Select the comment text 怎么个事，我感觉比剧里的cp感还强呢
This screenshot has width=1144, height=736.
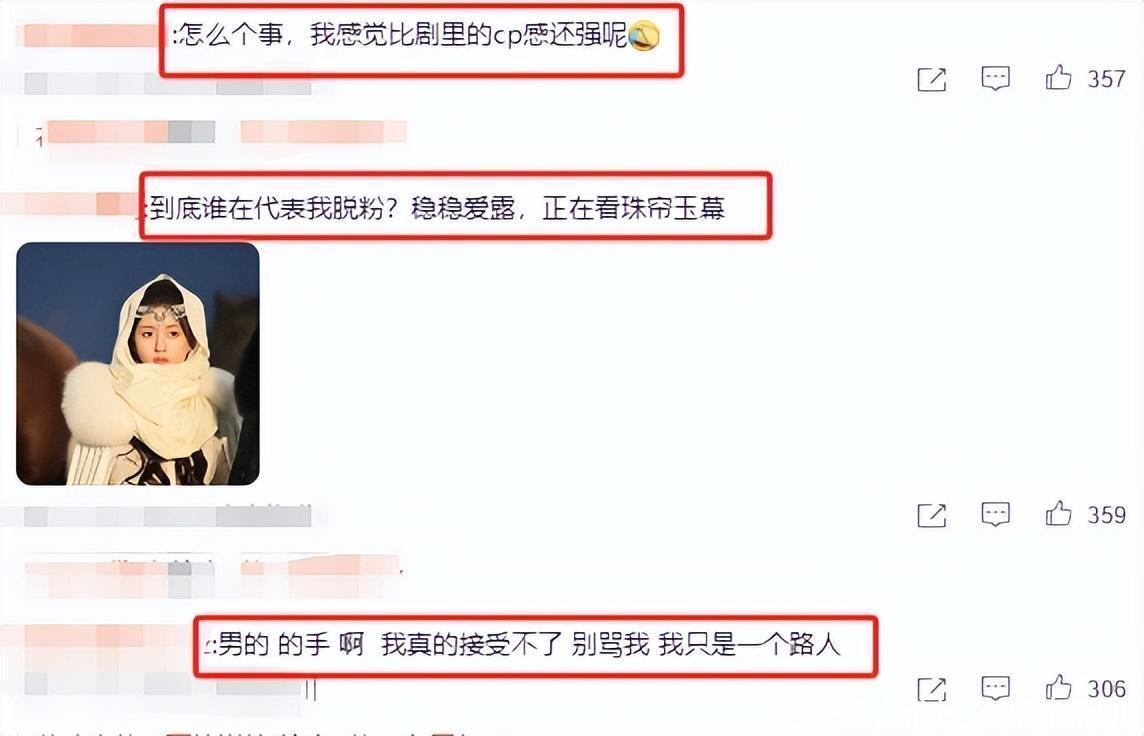(x=401, y=35)
